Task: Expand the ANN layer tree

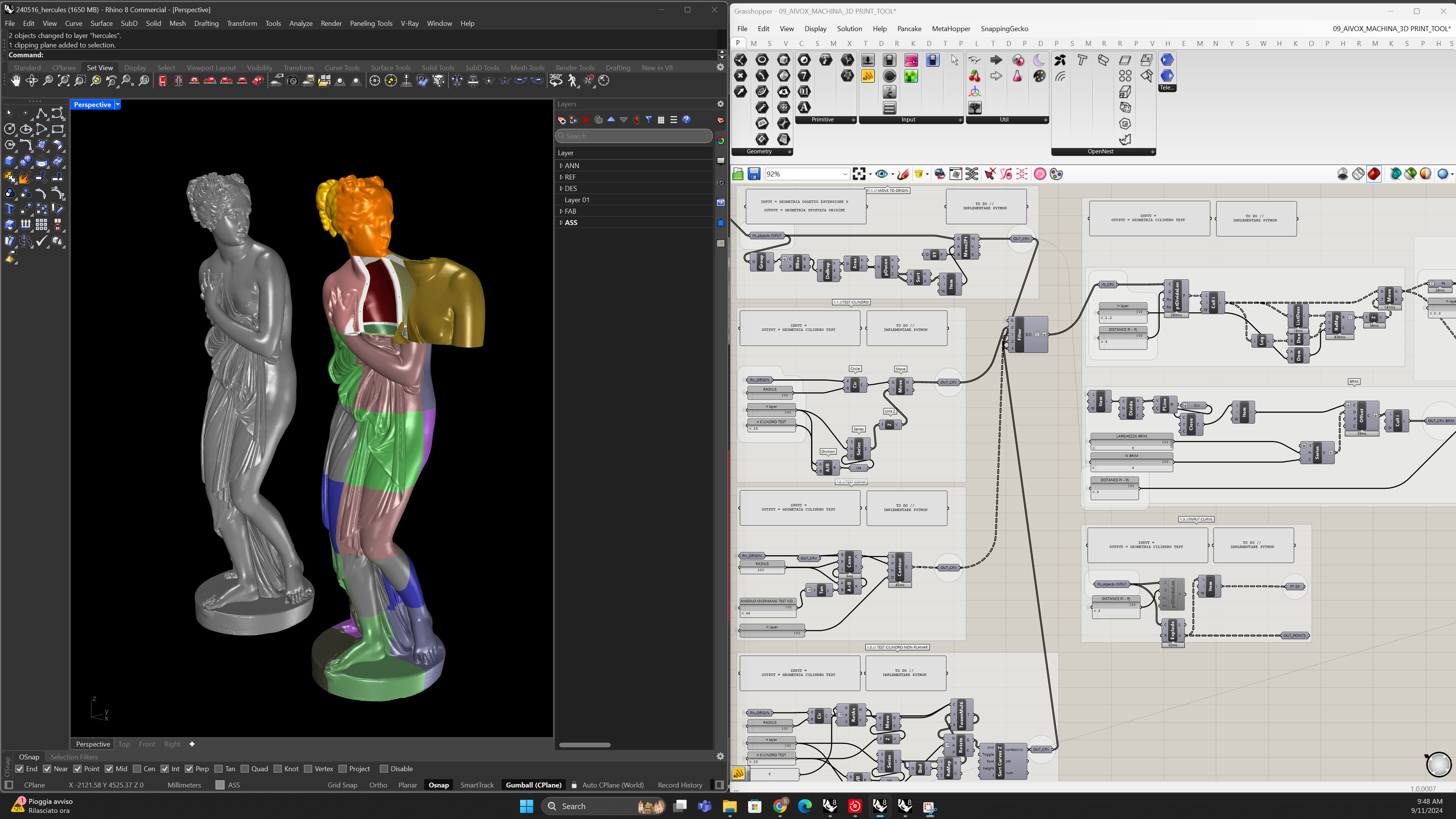Action: [x=561, y=166]
